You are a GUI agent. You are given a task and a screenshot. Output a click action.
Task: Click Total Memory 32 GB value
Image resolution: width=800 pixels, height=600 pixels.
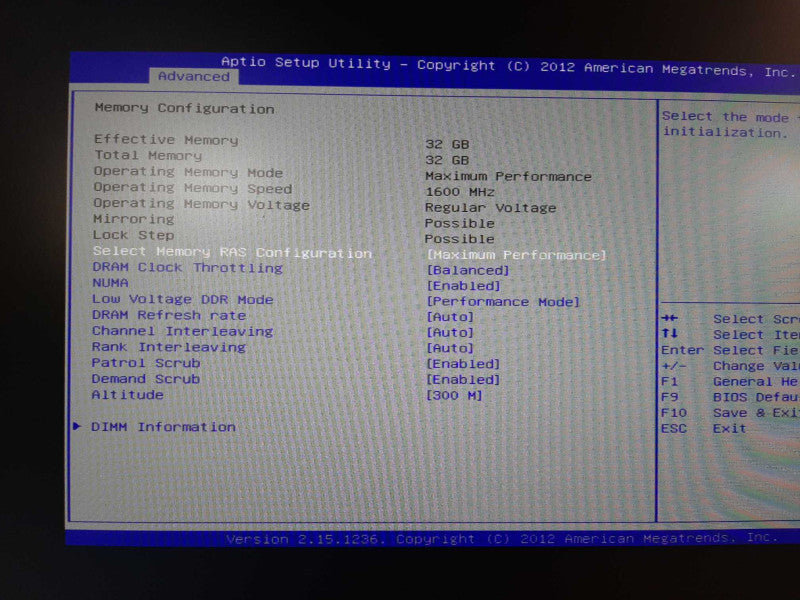(447, 160)
